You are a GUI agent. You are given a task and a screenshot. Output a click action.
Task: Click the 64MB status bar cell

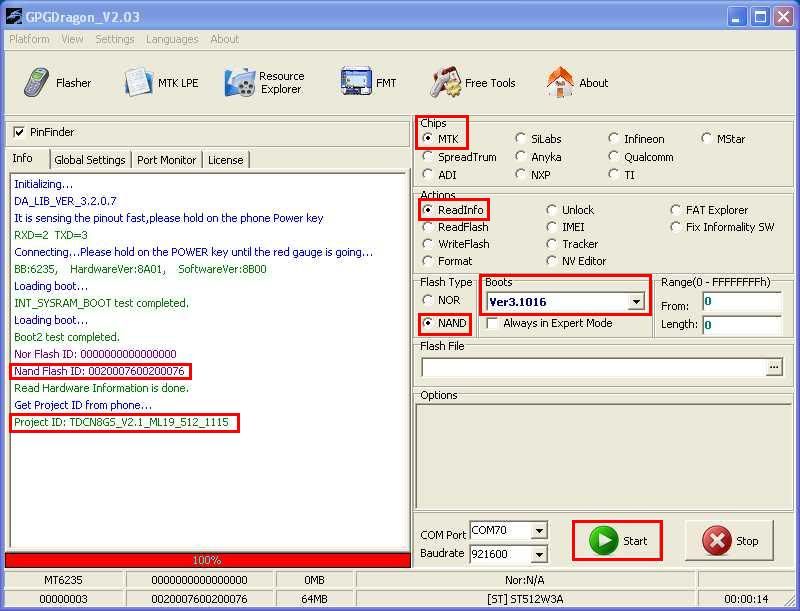point(314,599)
